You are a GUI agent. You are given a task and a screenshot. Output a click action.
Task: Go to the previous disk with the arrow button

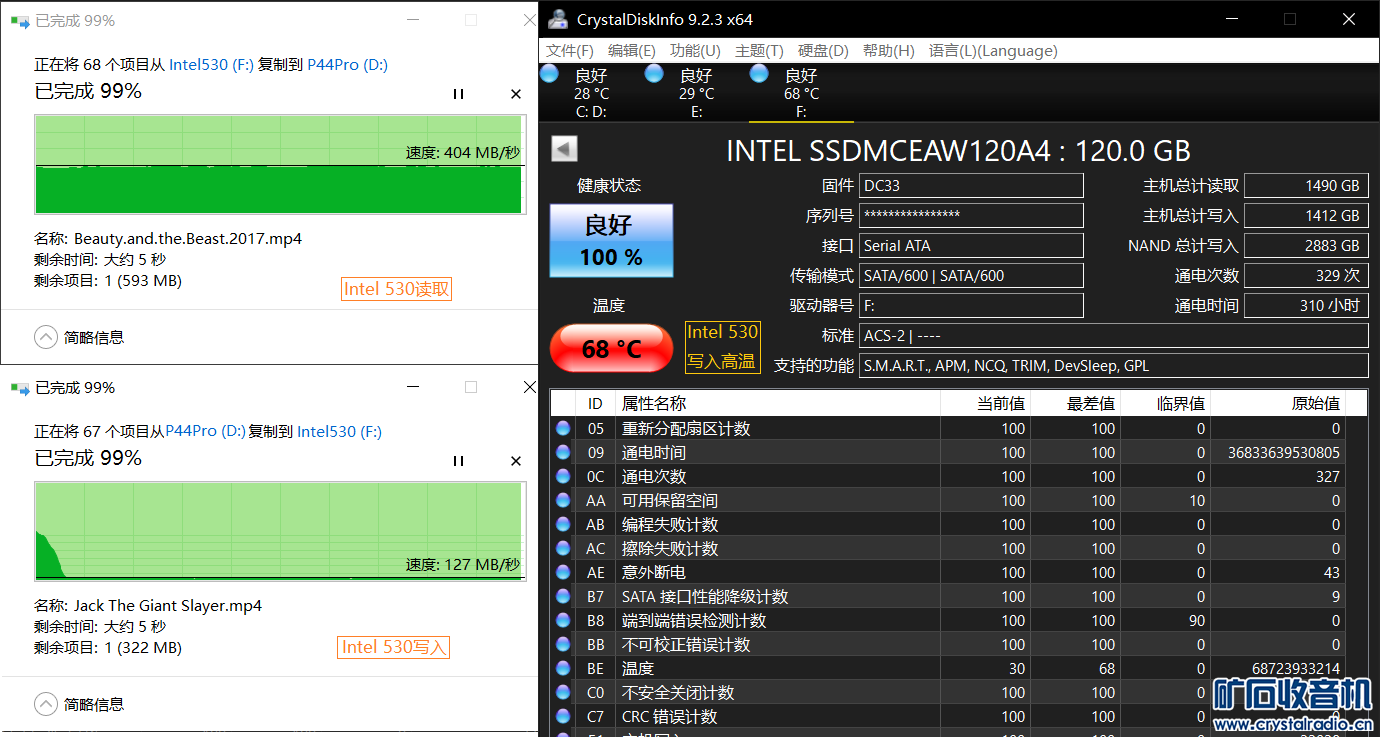click(565, 149)
